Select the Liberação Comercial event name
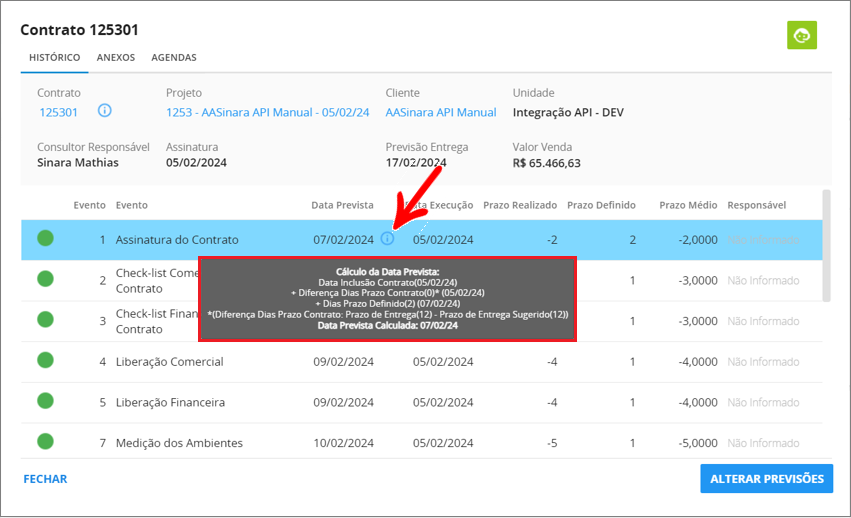851x518 pixels. (x=169, y=362)
